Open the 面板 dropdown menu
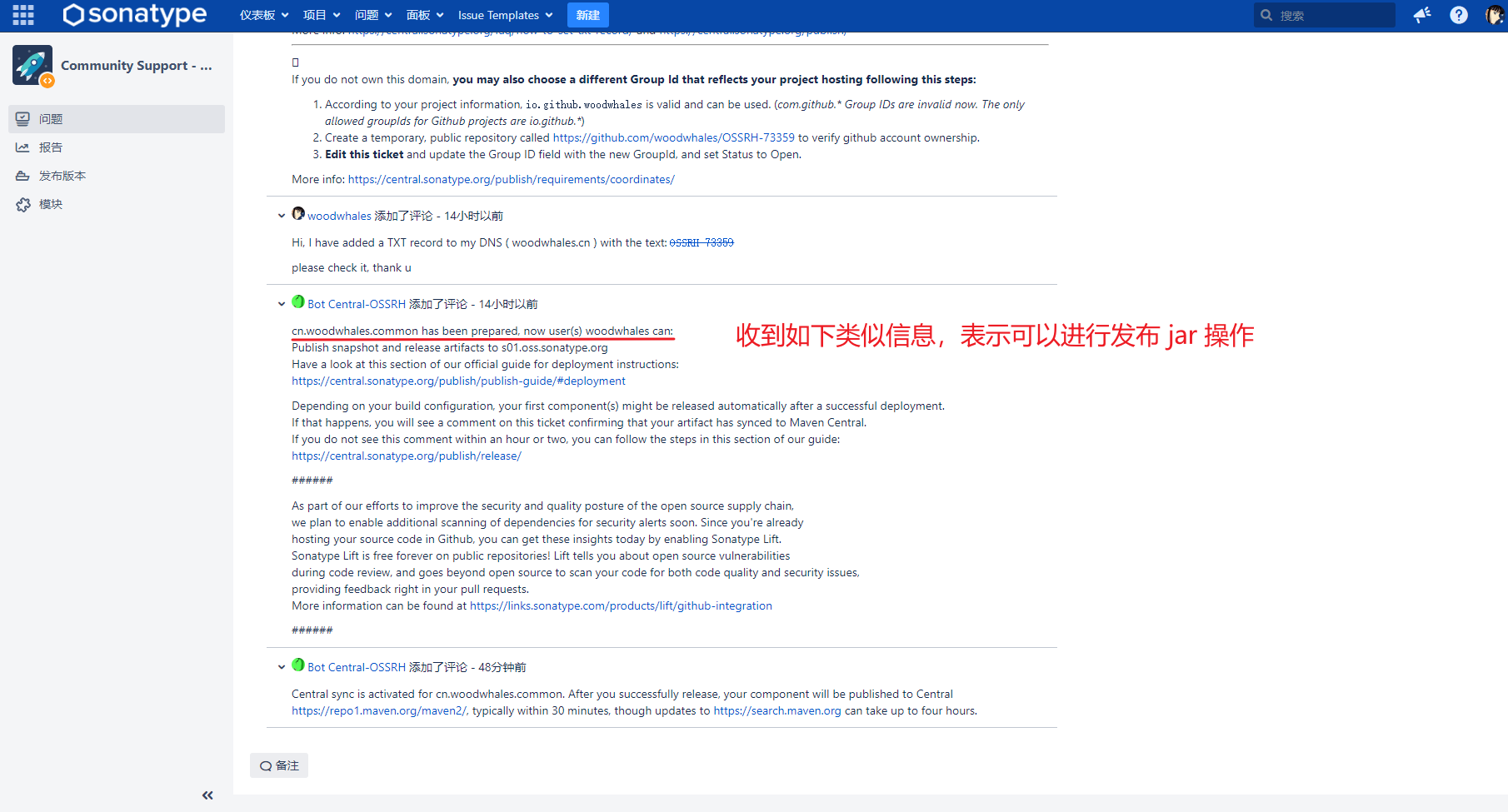 (x=425, y=15)
